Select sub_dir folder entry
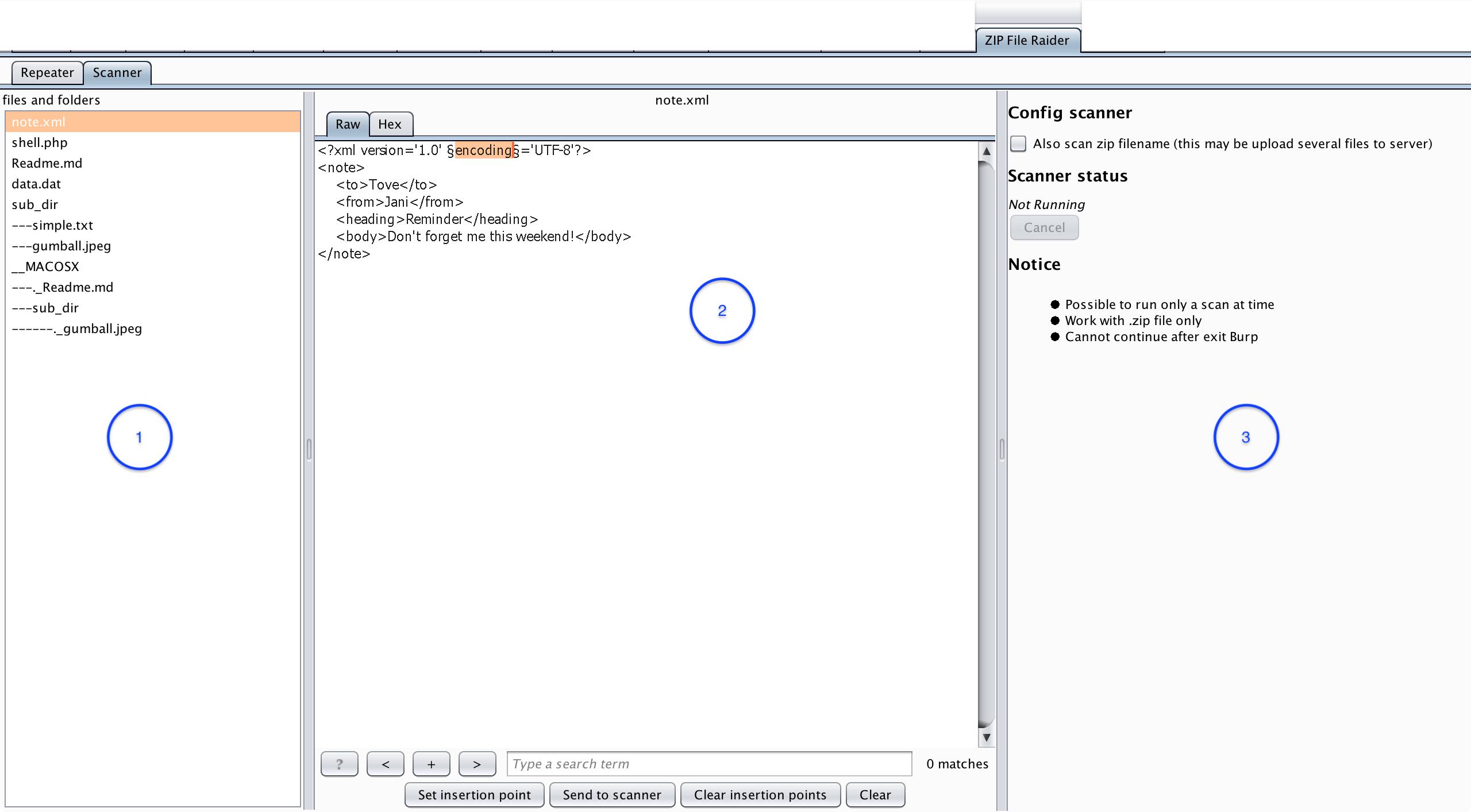 (x=35, y=204)
